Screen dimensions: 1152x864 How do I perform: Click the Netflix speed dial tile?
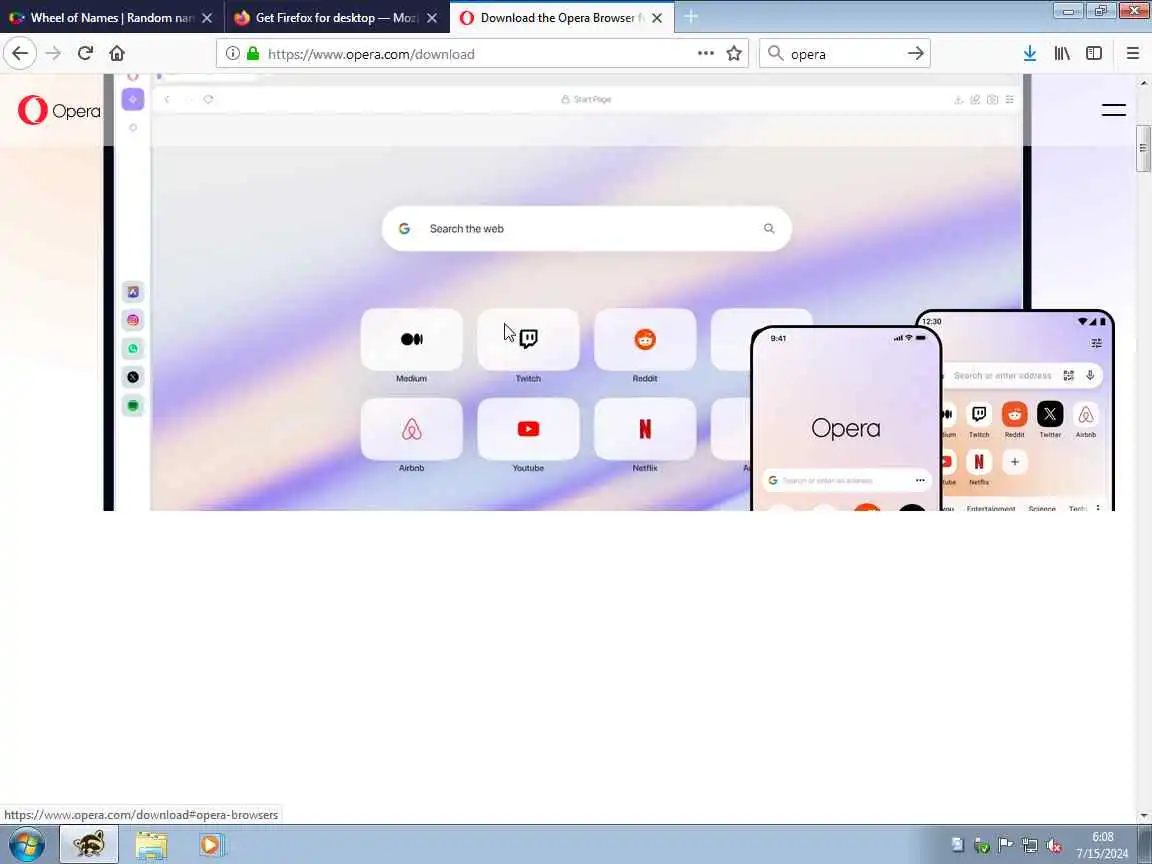pos(645,429)
